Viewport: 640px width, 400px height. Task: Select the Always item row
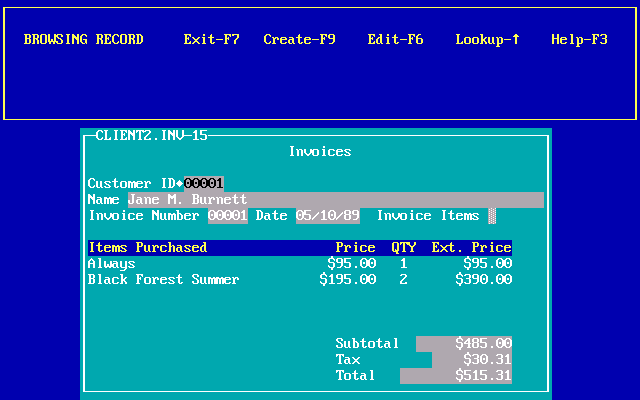coord(300,264)
